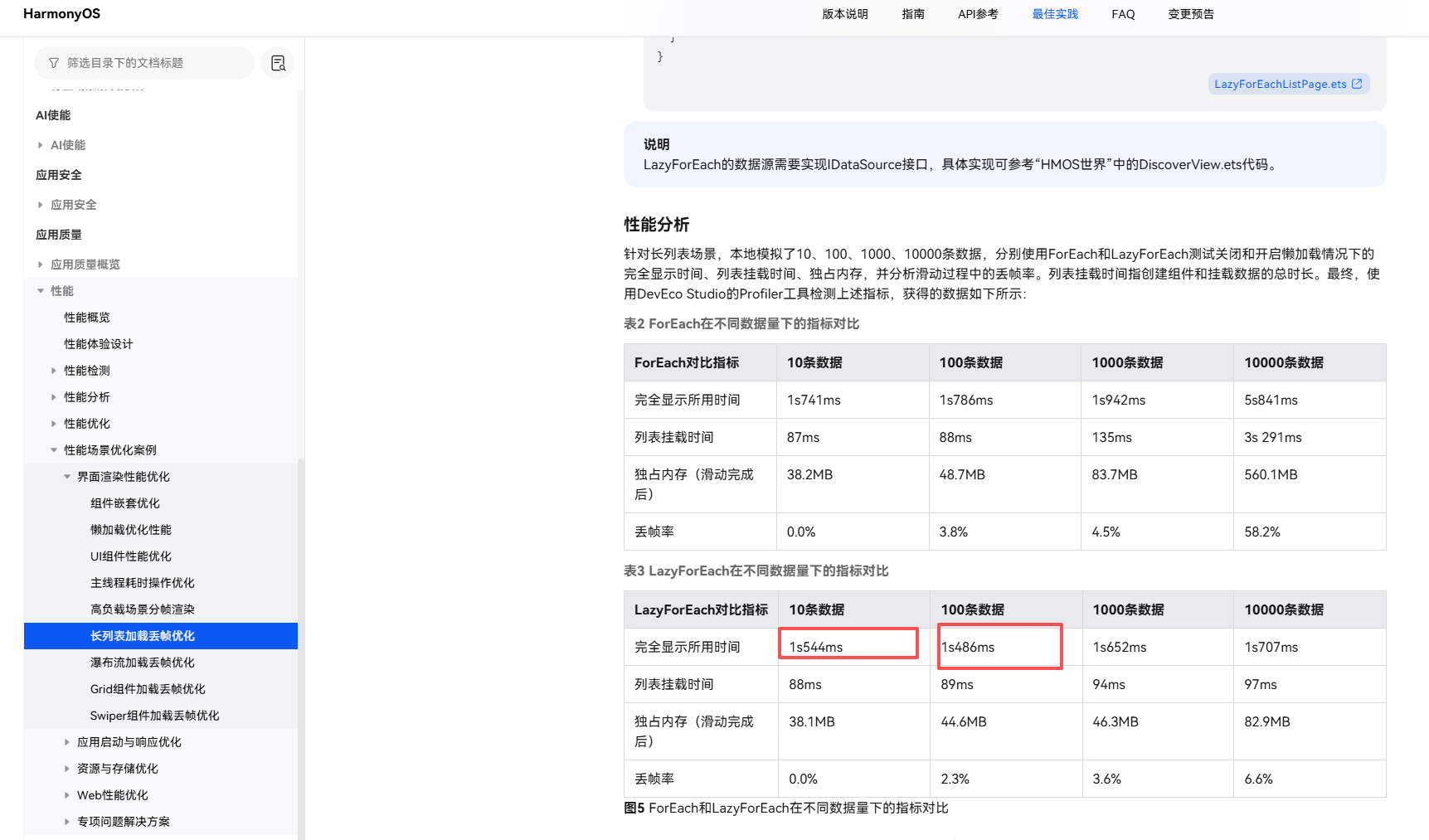Expand the 性能优化 tree node arrow
1429x840 pixels.
tap(54, 424)
